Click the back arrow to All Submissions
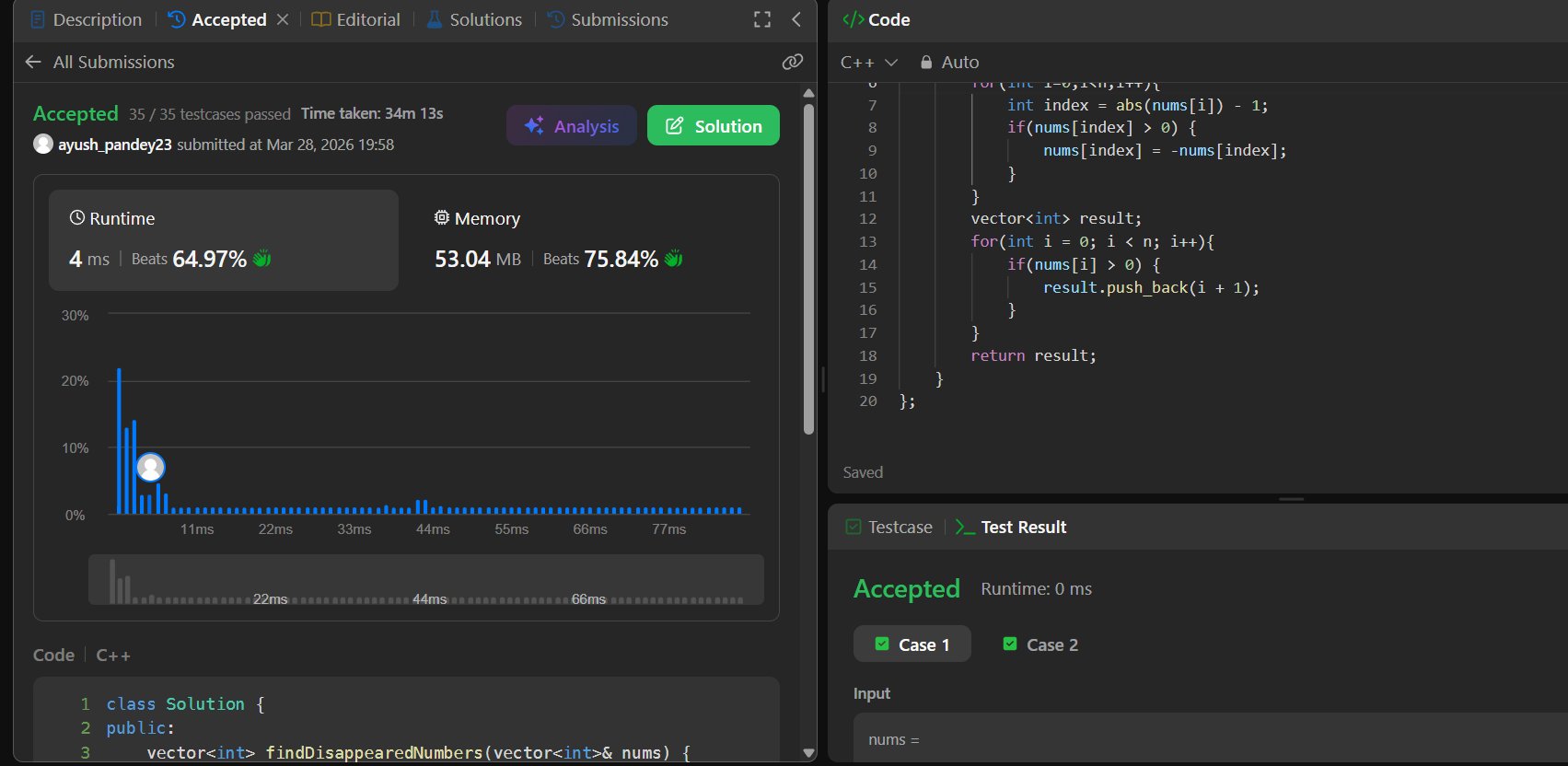This screenshot has height=766, width=1568. coord(34,62)
